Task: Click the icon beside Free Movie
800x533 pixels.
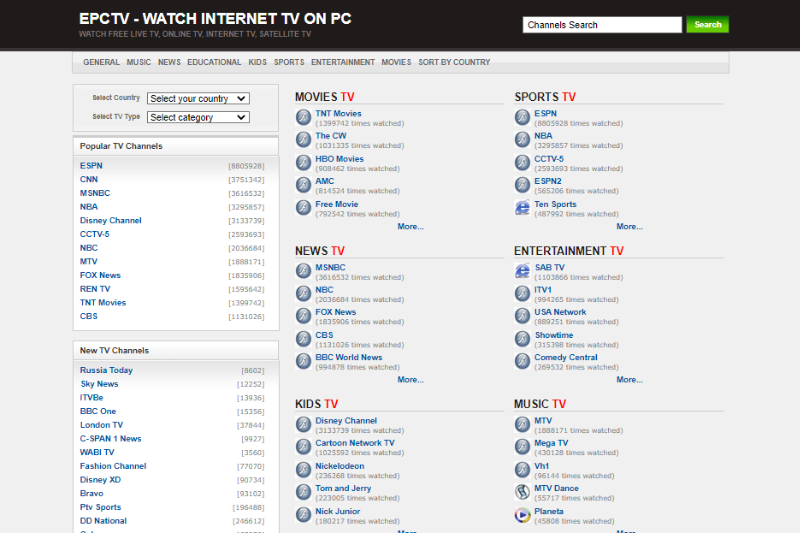Action: (304, 208)
